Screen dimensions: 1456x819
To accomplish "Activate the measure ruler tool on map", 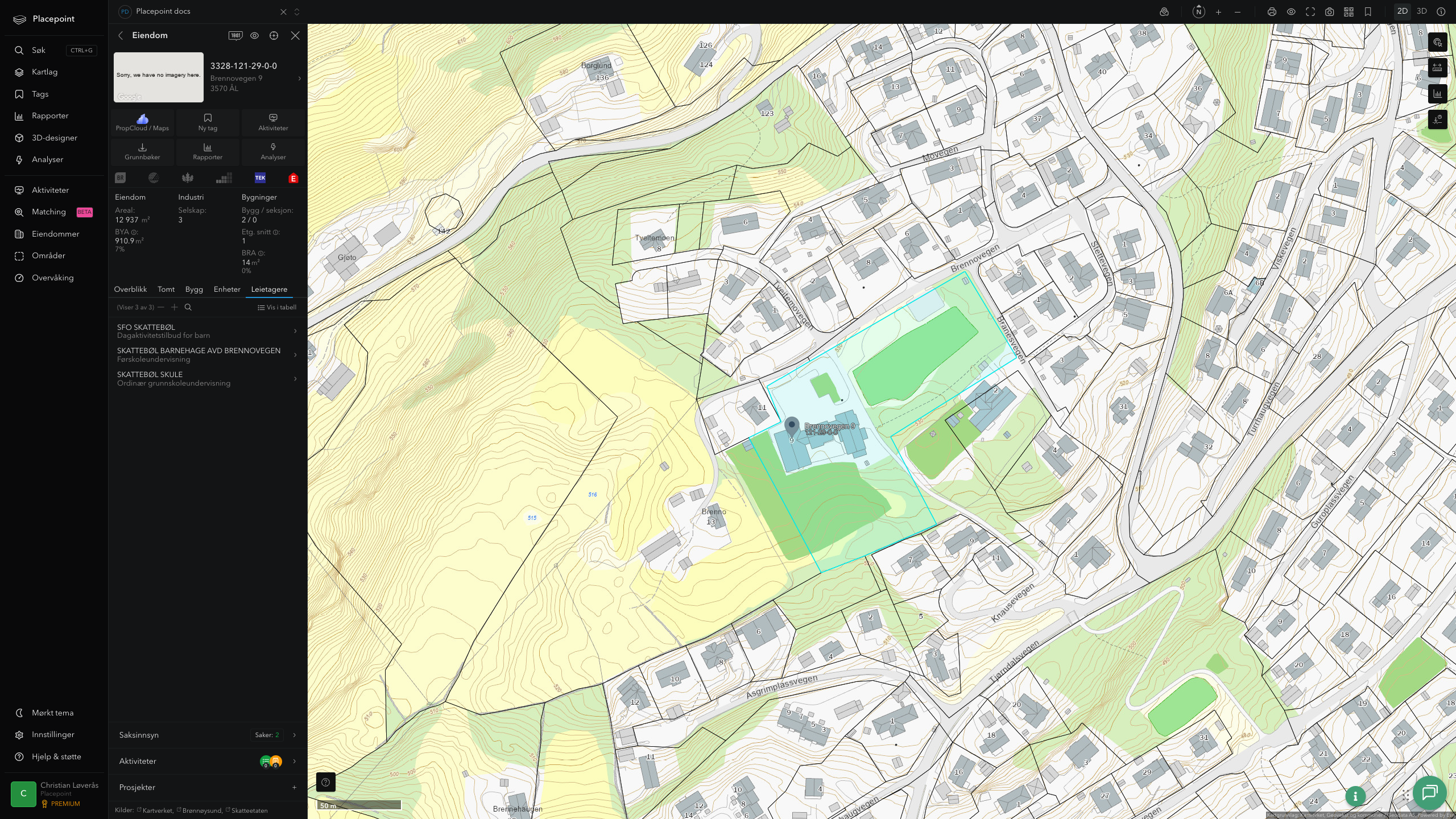I will tap(1438, 68).
